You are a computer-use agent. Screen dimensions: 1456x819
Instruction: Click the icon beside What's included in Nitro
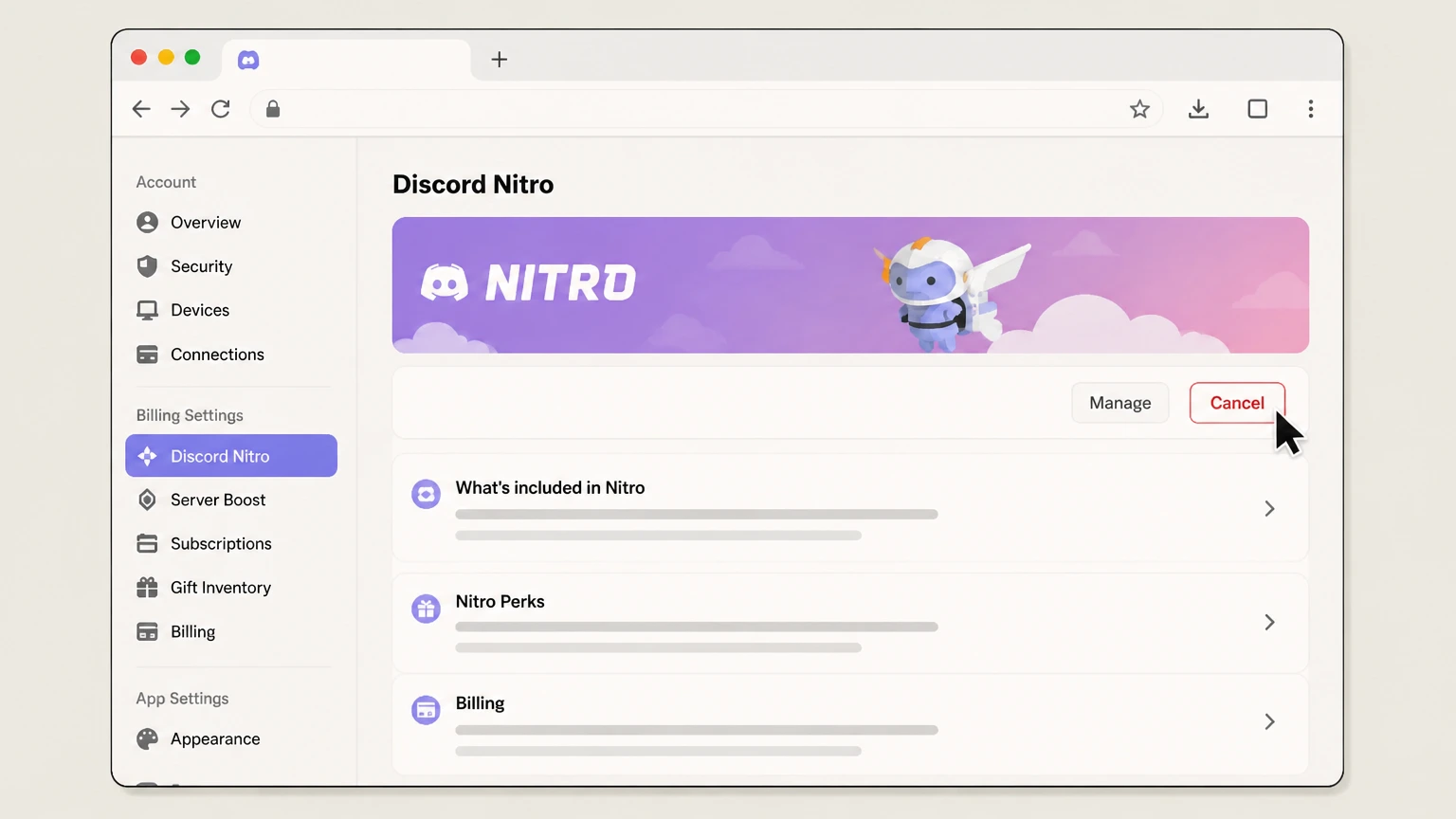426,494
